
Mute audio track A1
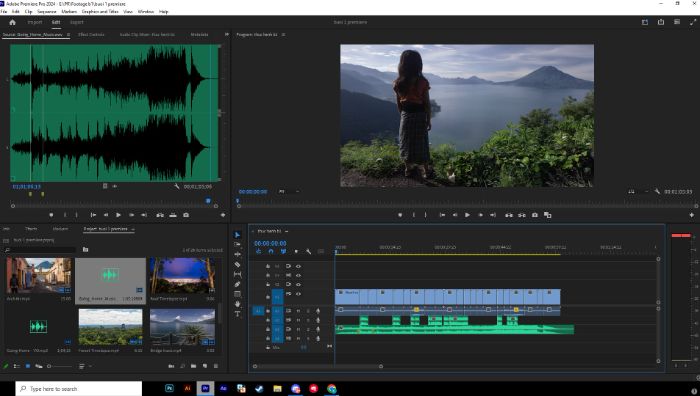coord(298,311)
